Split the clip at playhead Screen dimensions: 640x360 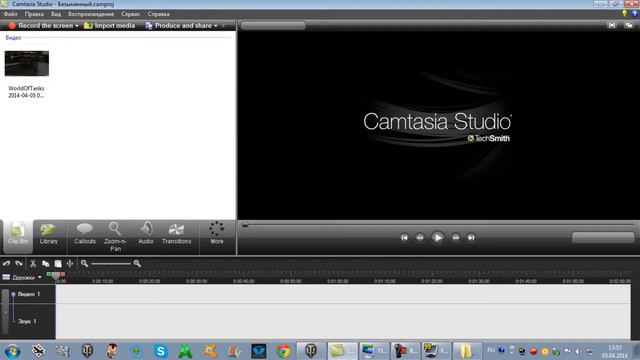[x=70, y=264]
